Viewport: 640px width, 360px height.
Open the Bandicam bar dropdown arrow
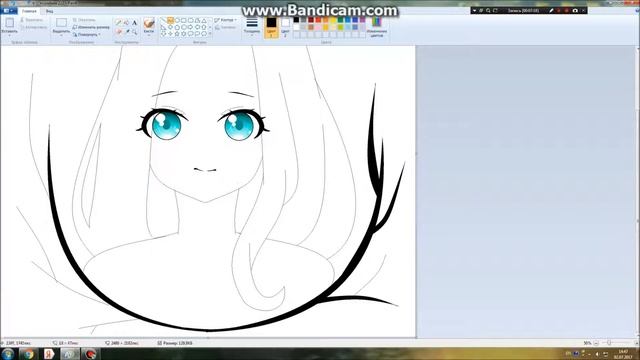(474, 11)
